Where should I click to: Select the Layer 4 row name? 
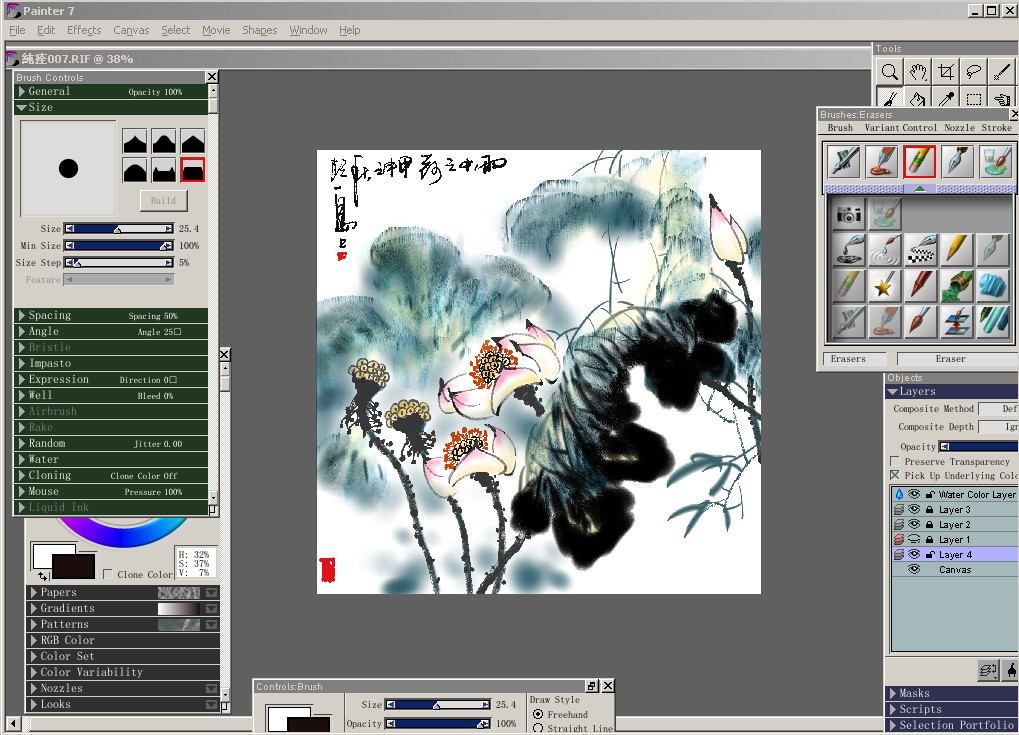(x=955, y=554)
